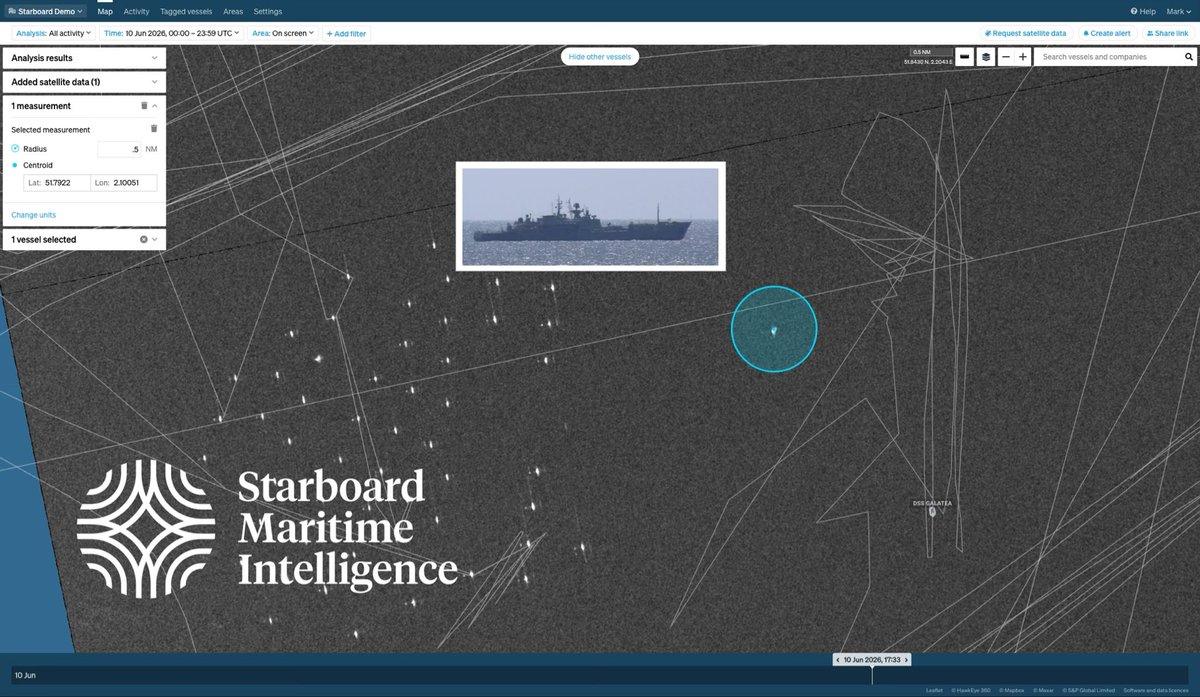The width and height of the screenshot is (1200, 697).
Task: Open the Mark user menu
Action: [1180, 11]
